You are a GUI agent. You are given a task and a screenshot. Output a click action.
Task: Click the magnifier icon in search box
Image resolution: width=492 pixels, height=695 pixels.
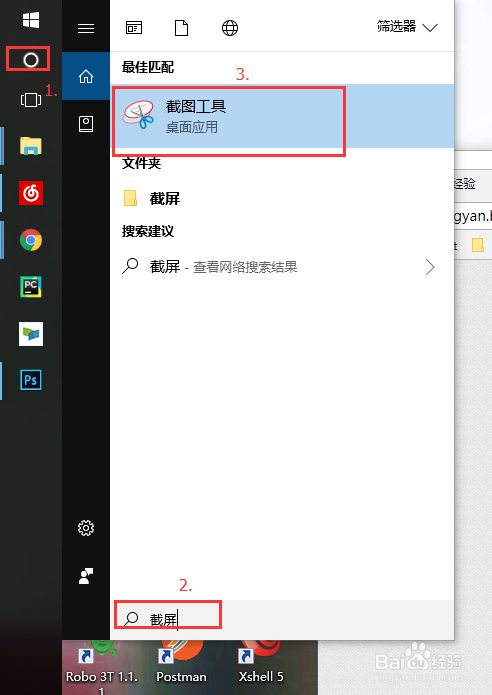tap(131, 619)
